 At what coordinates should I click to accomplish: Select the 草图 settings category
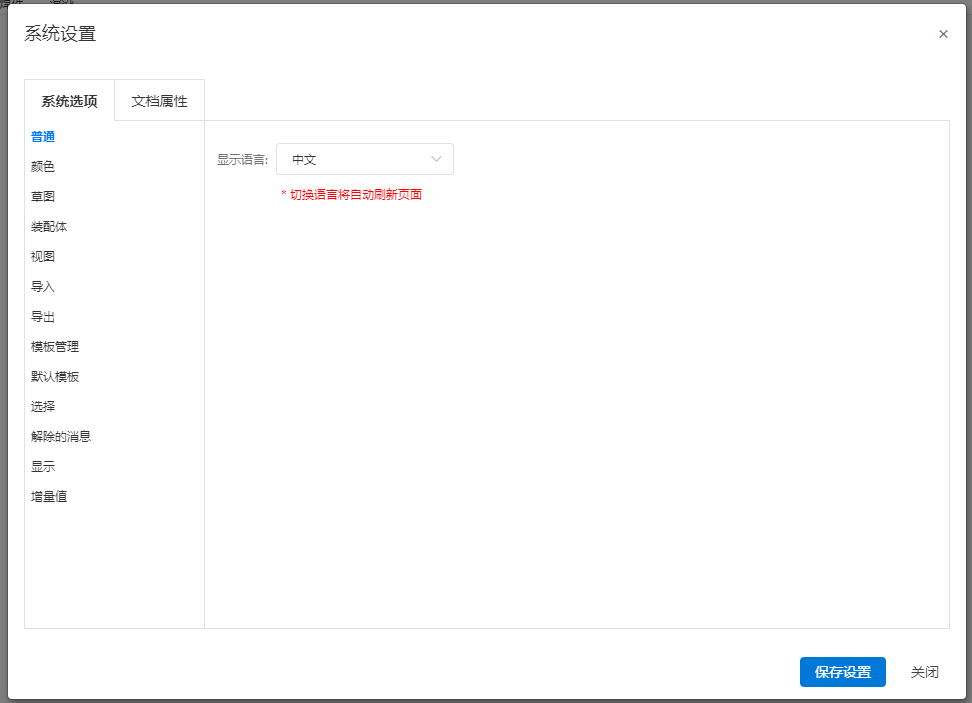[43, 197]
